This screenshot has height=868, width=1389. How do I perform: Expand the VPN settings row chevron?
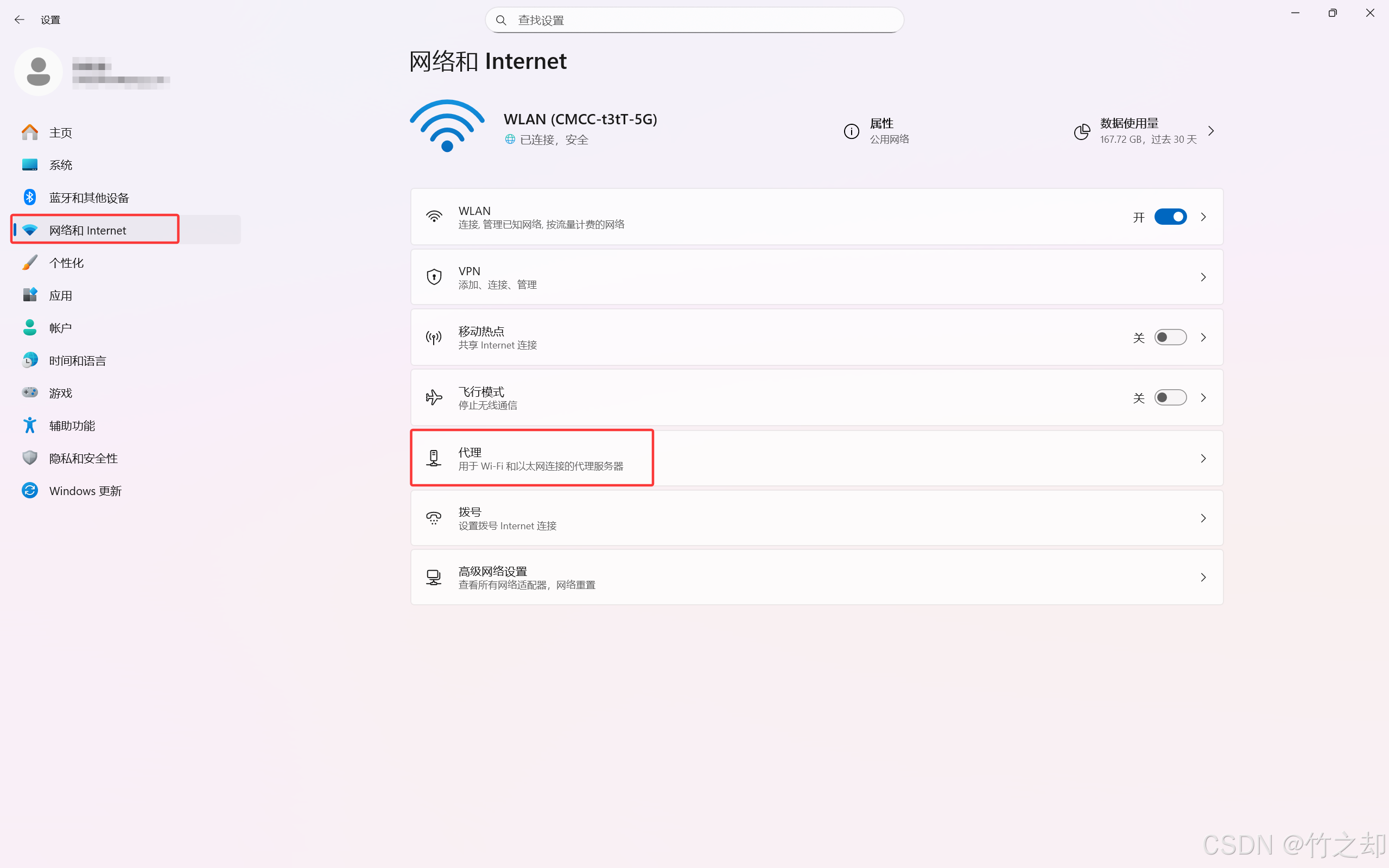1203,277
